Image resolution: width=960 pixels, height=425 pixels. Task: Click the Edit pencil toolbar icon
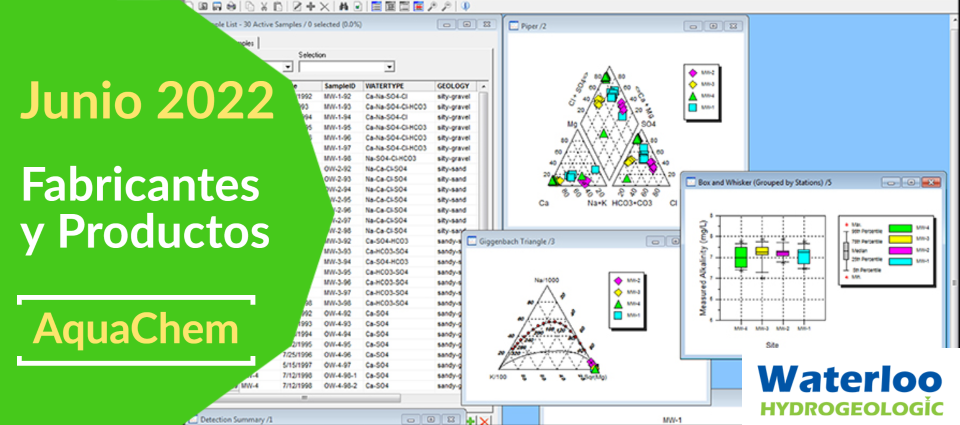pos(297,6)
